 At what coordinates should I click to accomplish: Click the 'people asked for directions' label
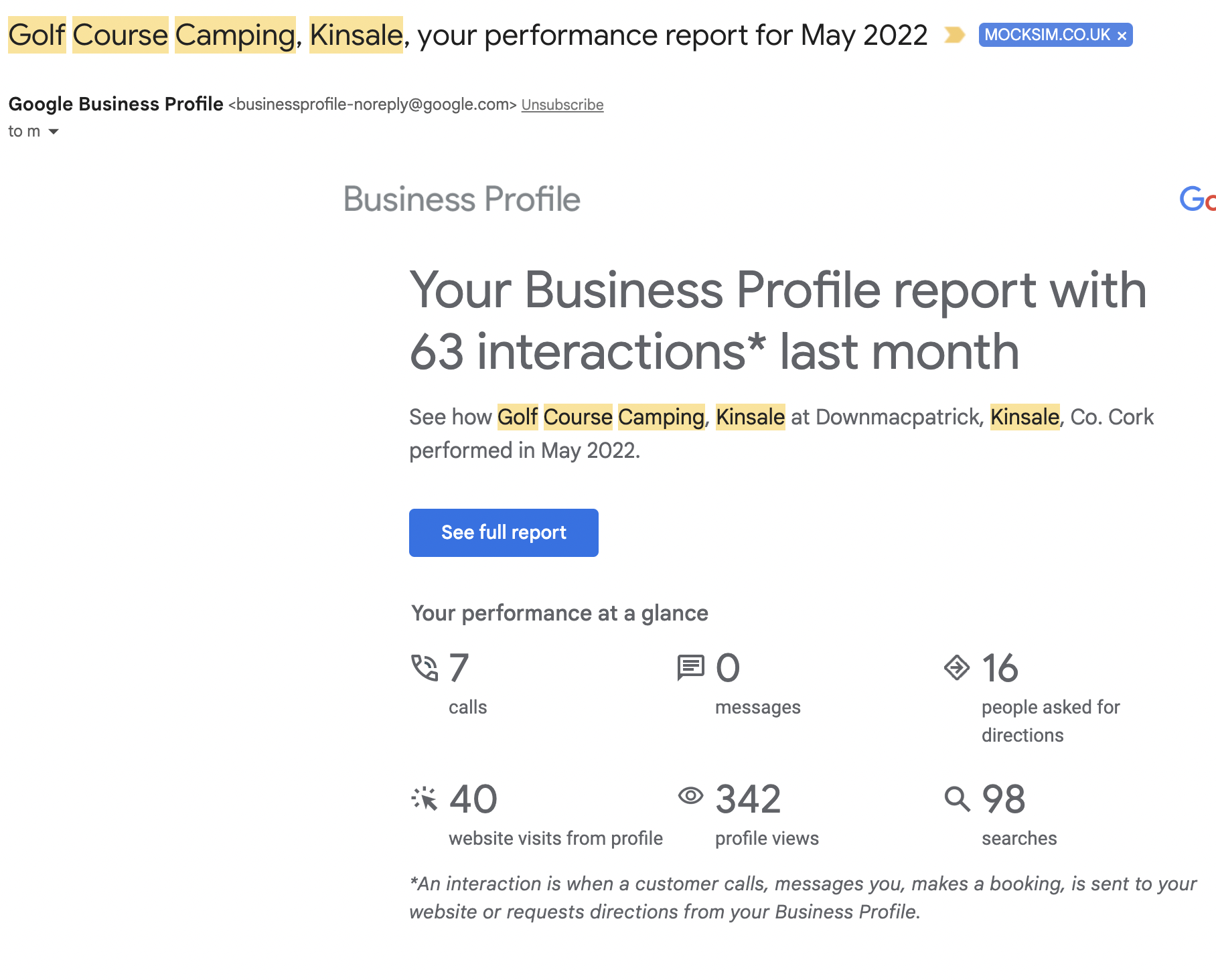[1051, 721]
